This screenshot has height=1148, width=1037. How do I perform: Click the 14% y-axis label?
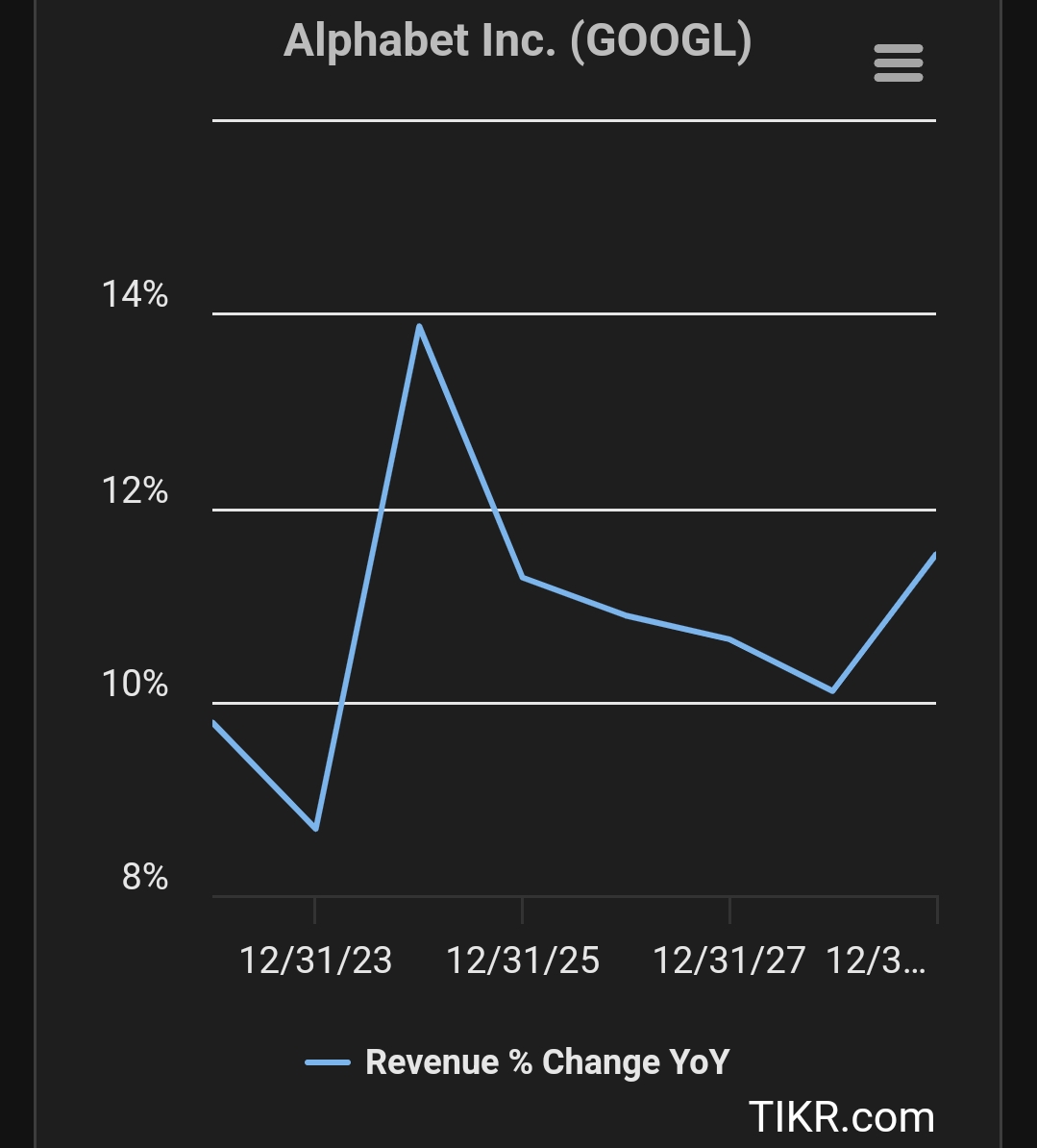[135, 295]
